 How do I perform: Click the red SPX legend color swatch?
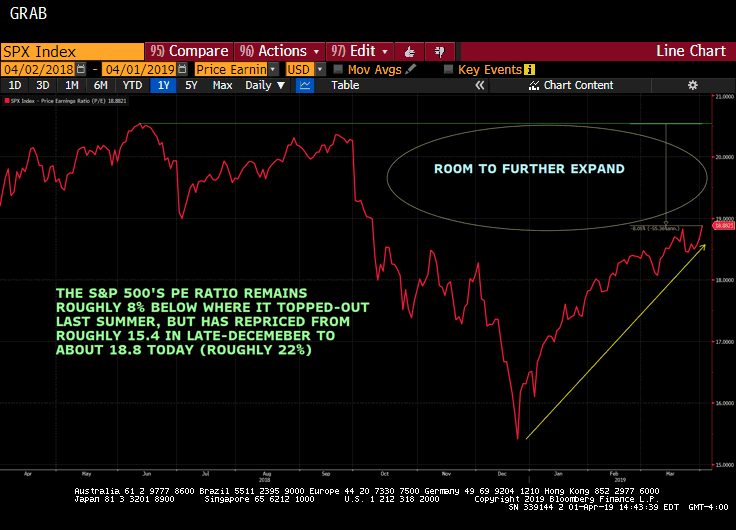[x=7, y=101]
